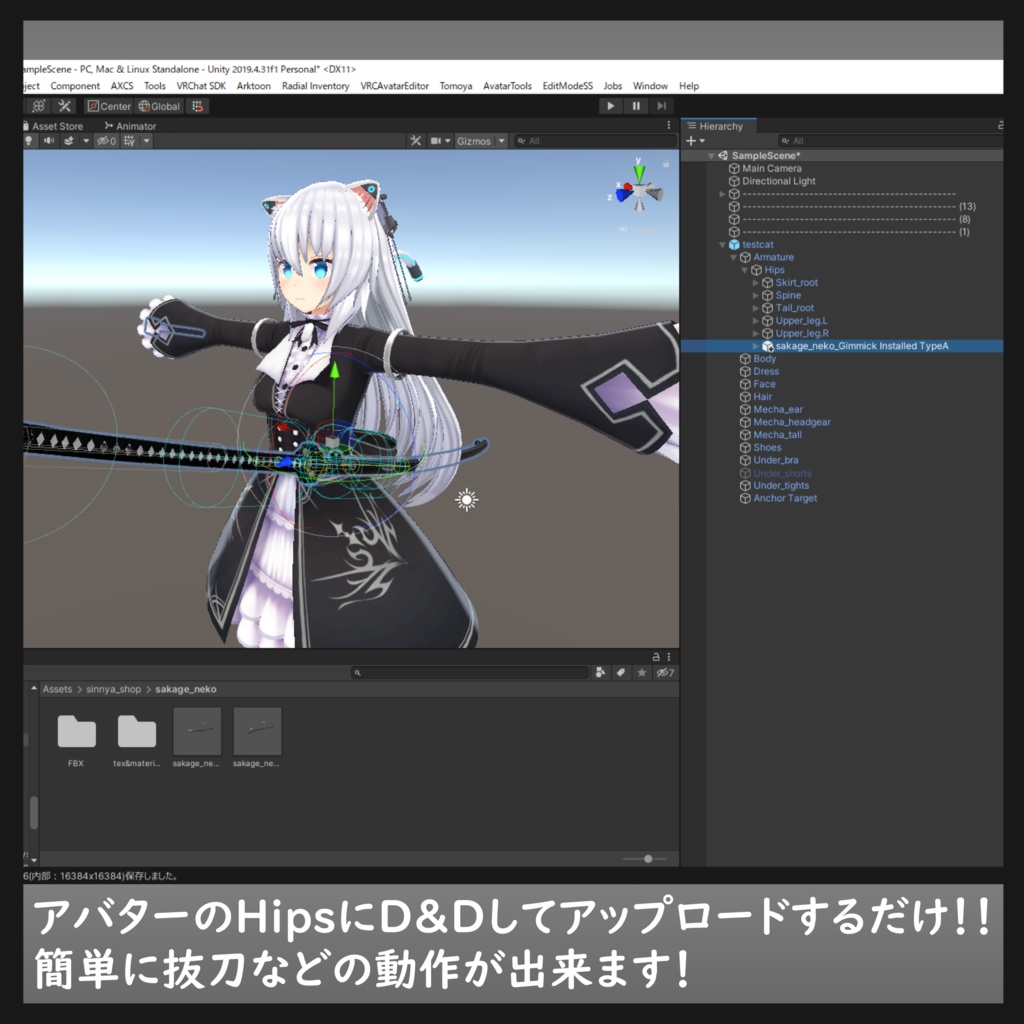Open the FBX folder

click(76, 738)
